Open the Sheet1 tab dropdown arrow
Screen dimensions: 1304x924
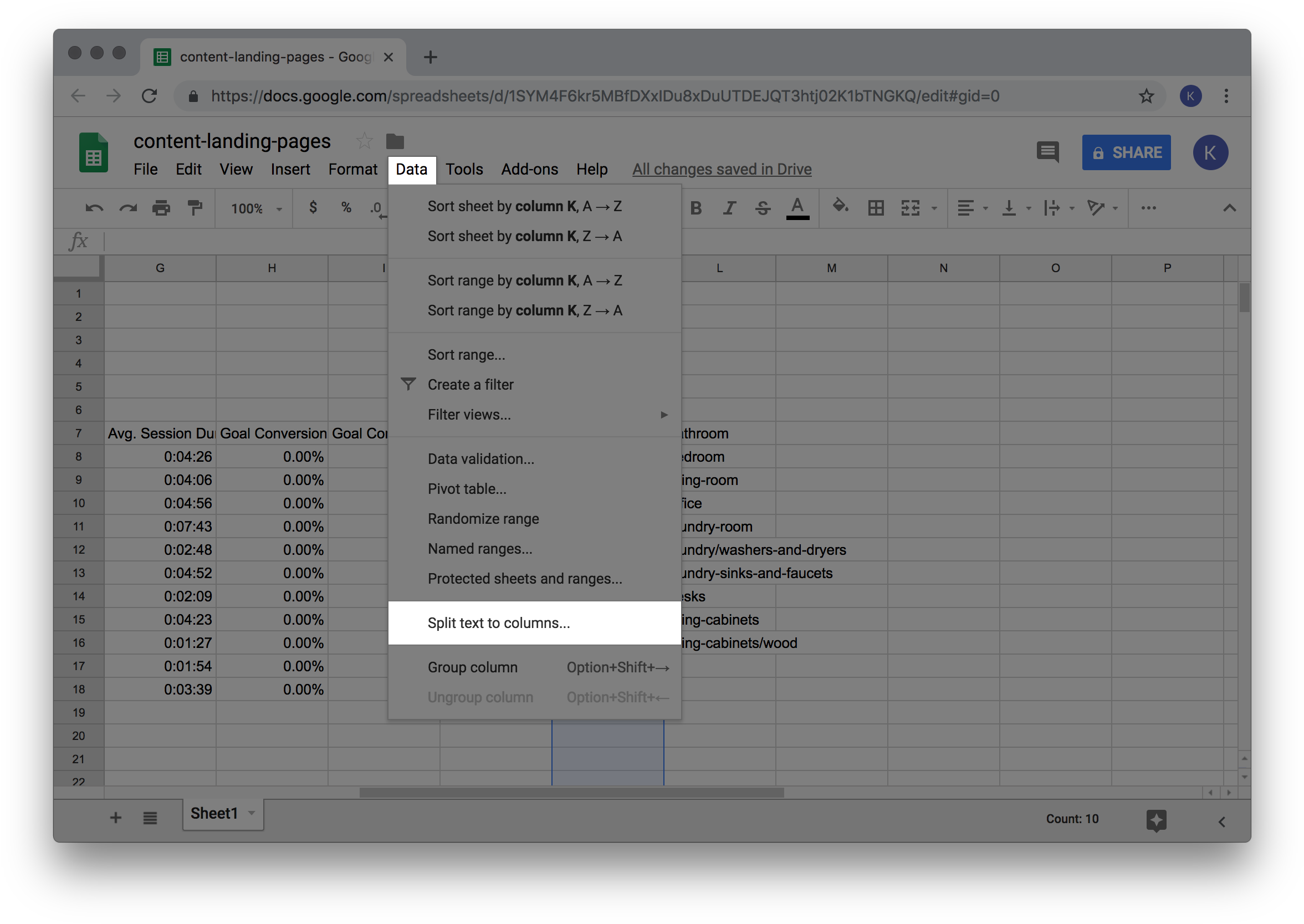click(x=252, y=814)
